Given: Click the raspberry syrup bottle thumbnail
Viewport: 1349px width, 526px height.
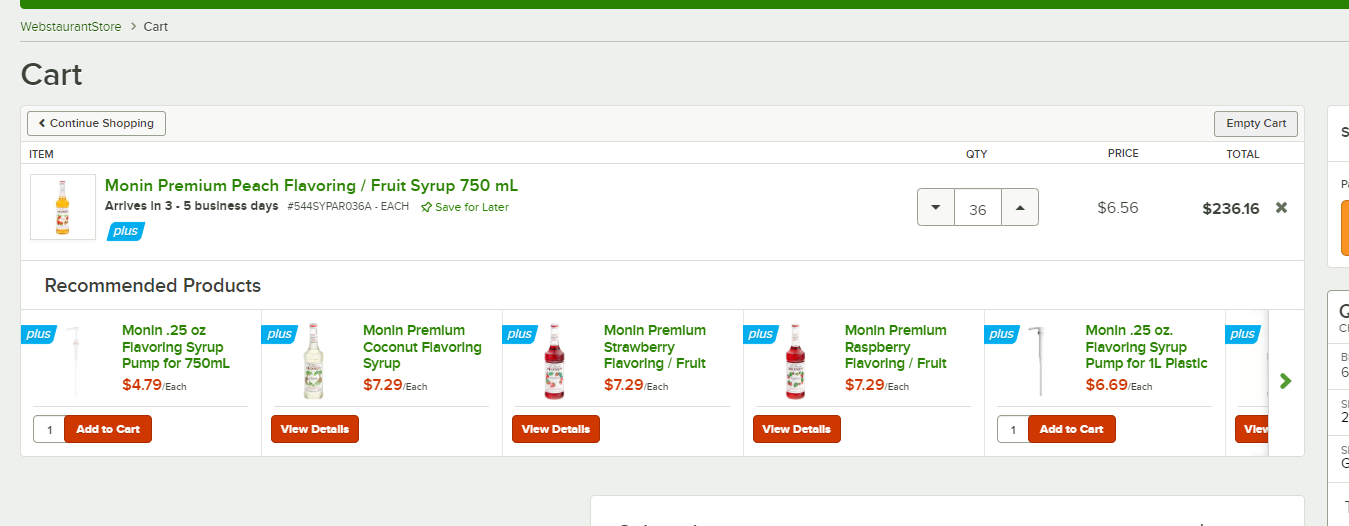Looking at the screenshot, I should coord(796,361).
